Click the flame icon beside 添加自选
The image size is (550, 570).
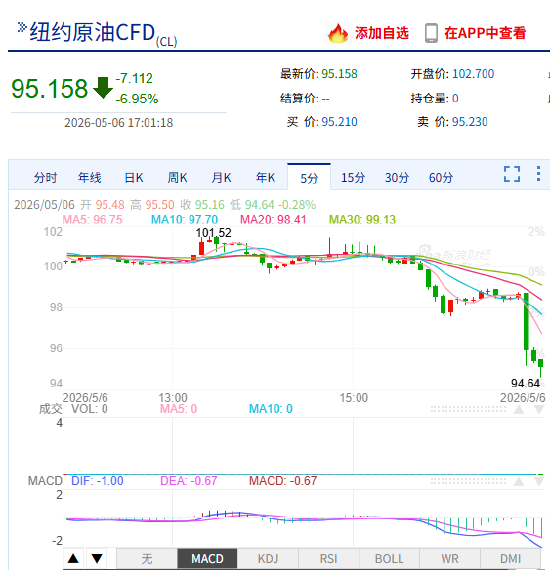tap(338, 33)
